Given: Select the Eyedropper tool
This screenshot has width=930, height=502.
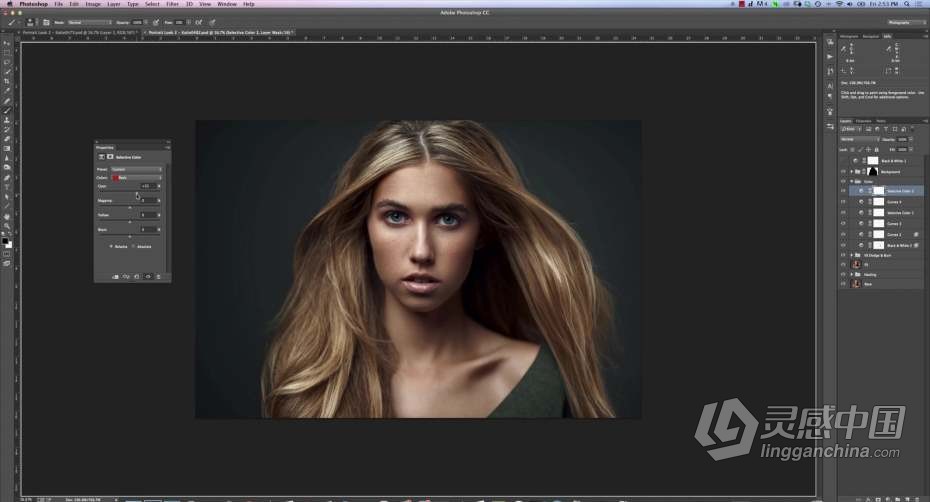Looking at the screenshot, I should pyautogui.click(x=7, y=90).
